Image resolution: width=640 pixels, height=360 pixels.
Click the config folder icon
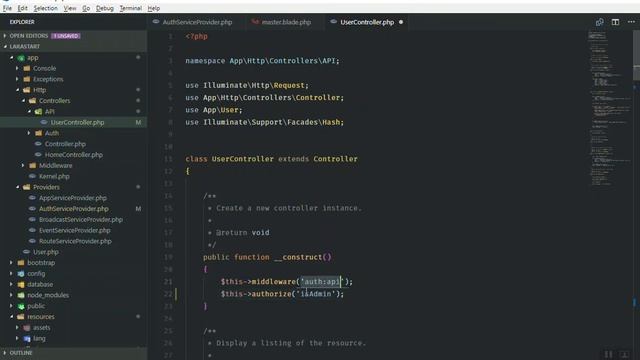[21, 273]
